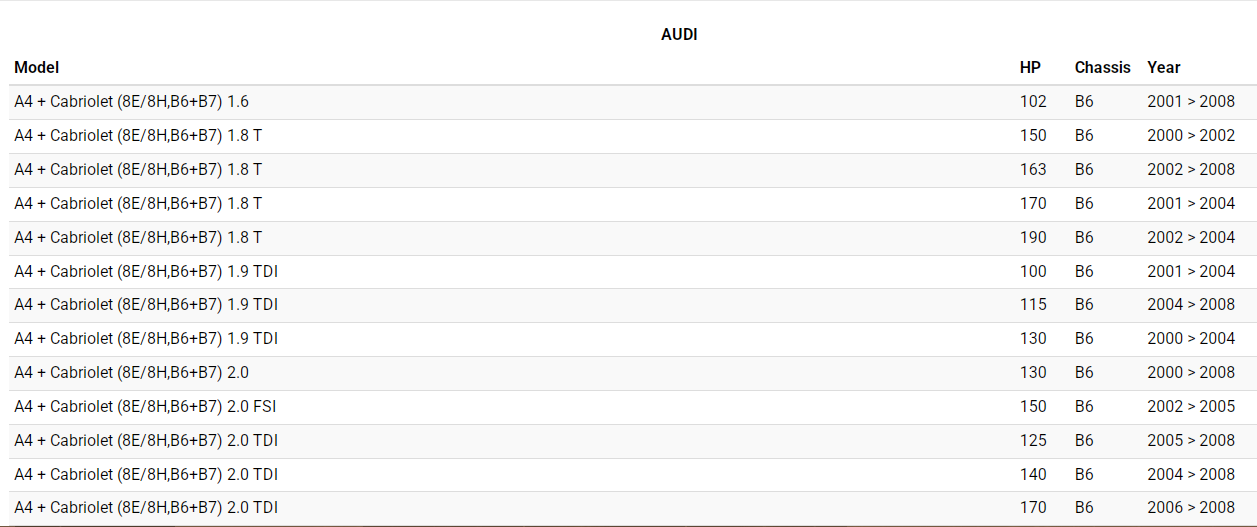Click the Chassis column header
1257x527 pixels.
1102,68
